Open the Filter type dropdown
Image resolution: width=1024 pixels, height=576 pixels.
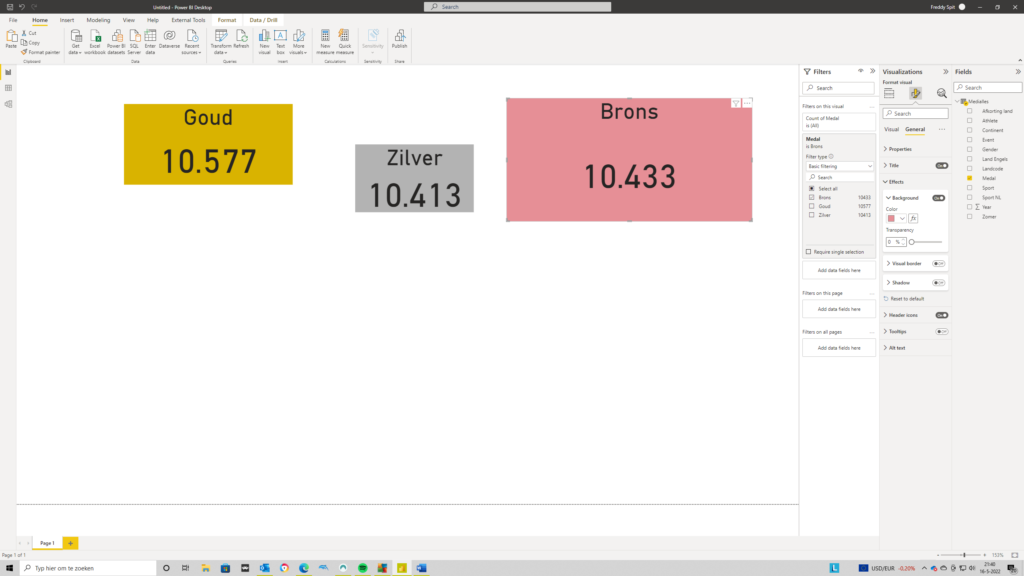click(839, 165)
